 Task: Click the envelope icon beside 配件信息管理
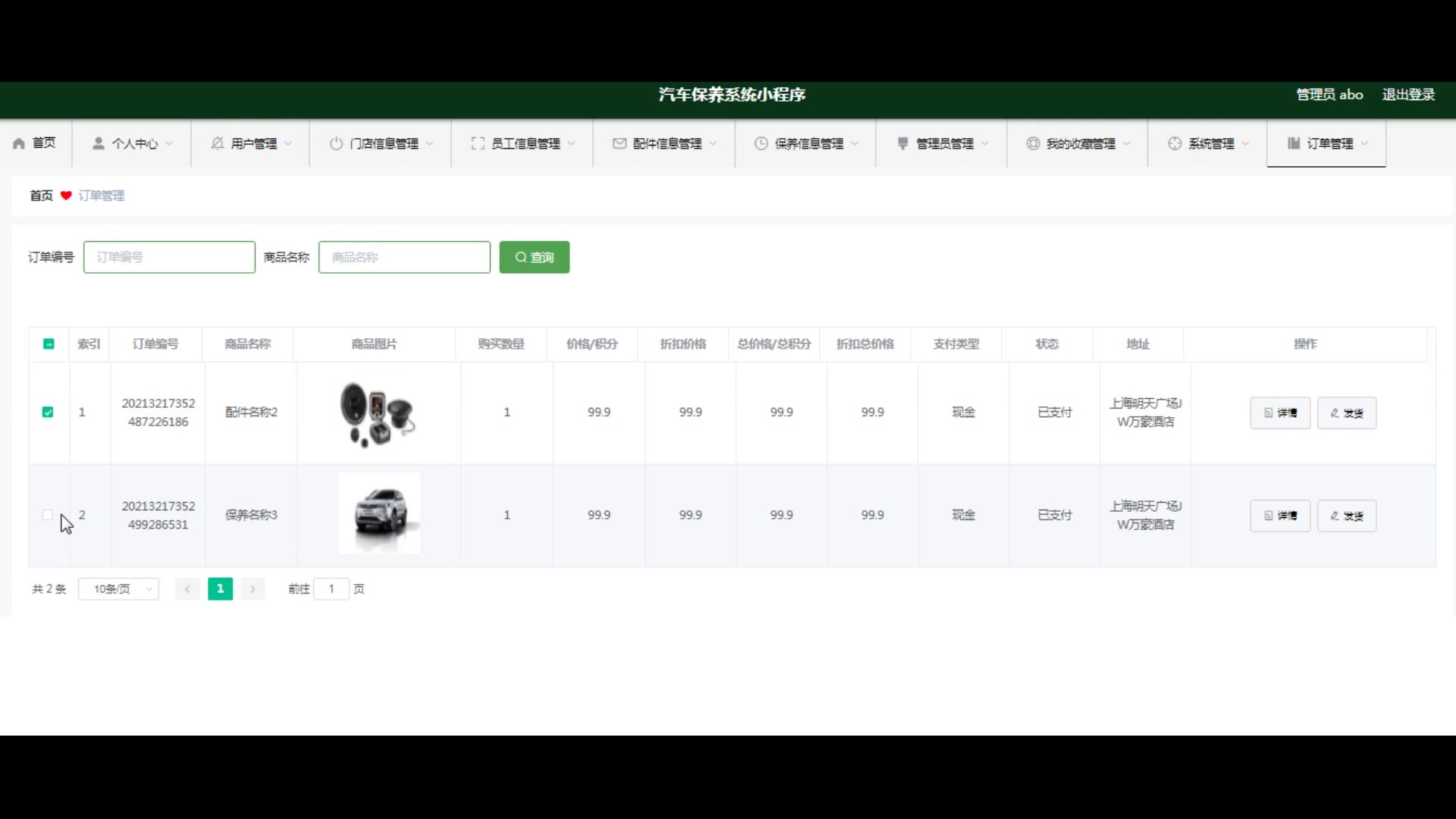click(x=620, y=143)
